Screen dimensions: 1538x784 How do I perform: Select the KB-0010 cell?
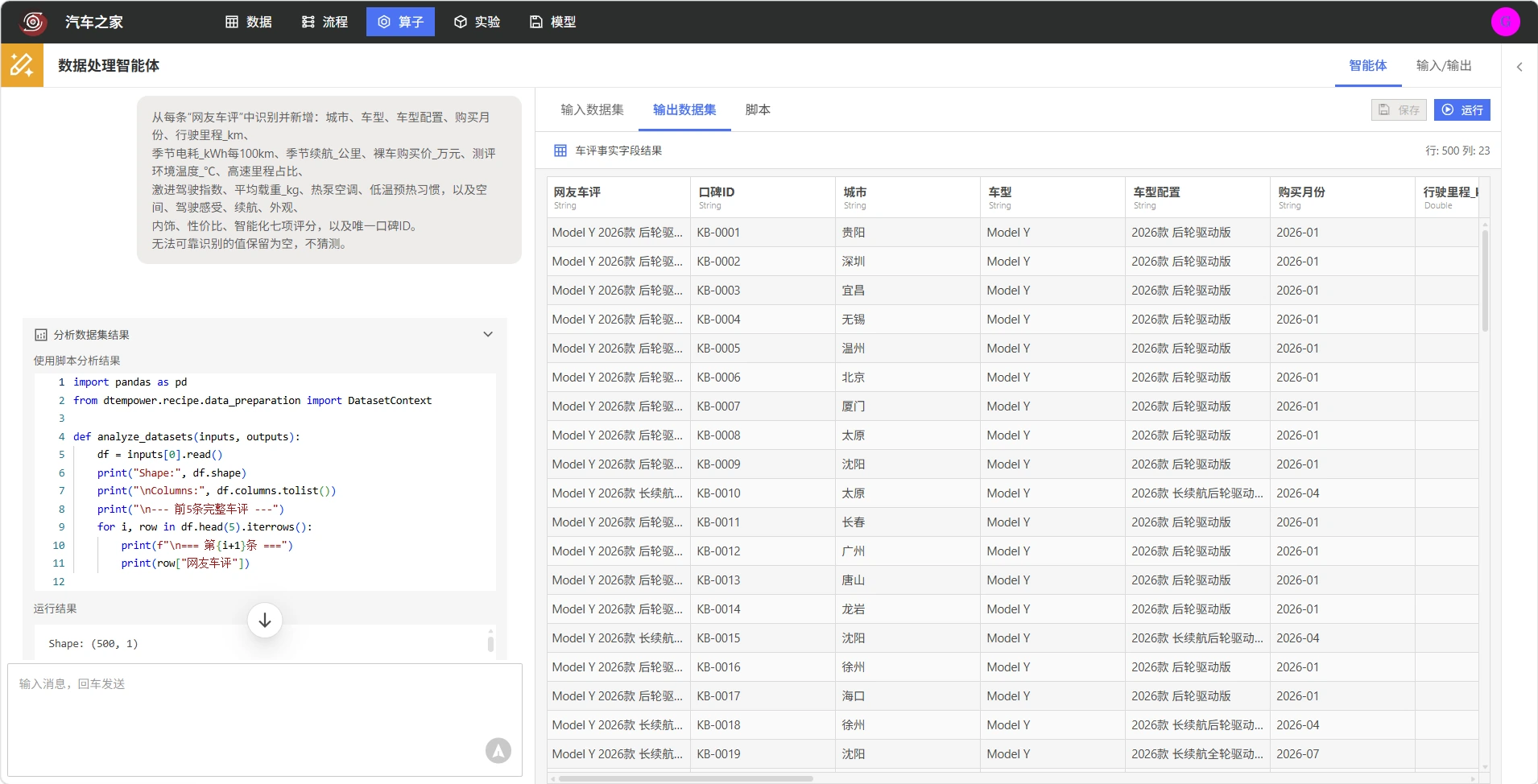[763, 493]
